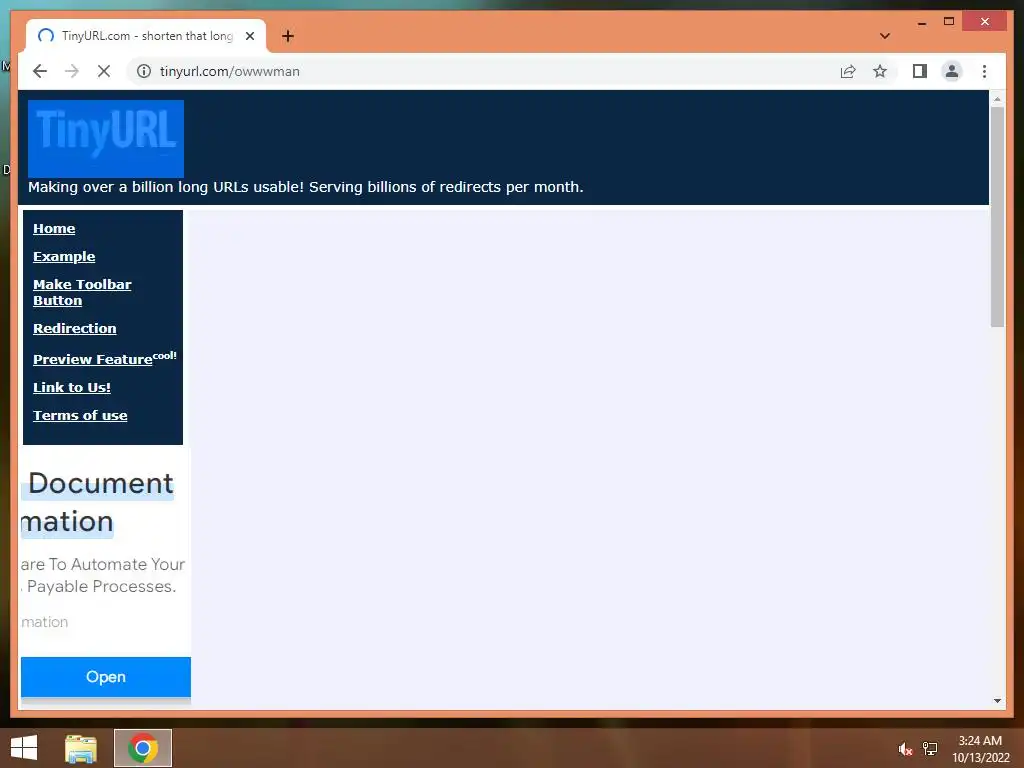Click the Chrome taskbar icon
Viewport: 1024px width, 768px height.
click(x=143, y=748)
